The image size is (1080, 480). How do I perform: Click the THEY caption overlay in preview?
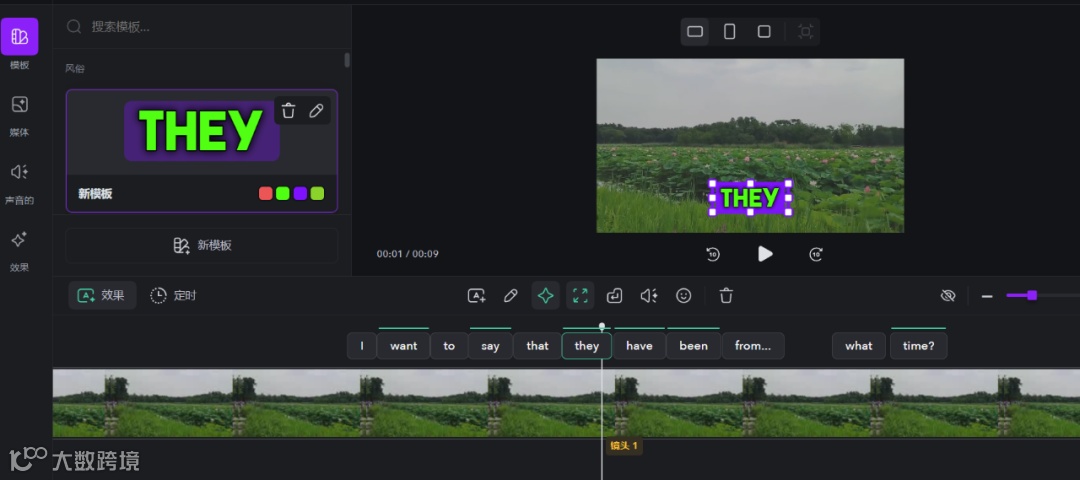pyautogui.click(x=750, y=198)
